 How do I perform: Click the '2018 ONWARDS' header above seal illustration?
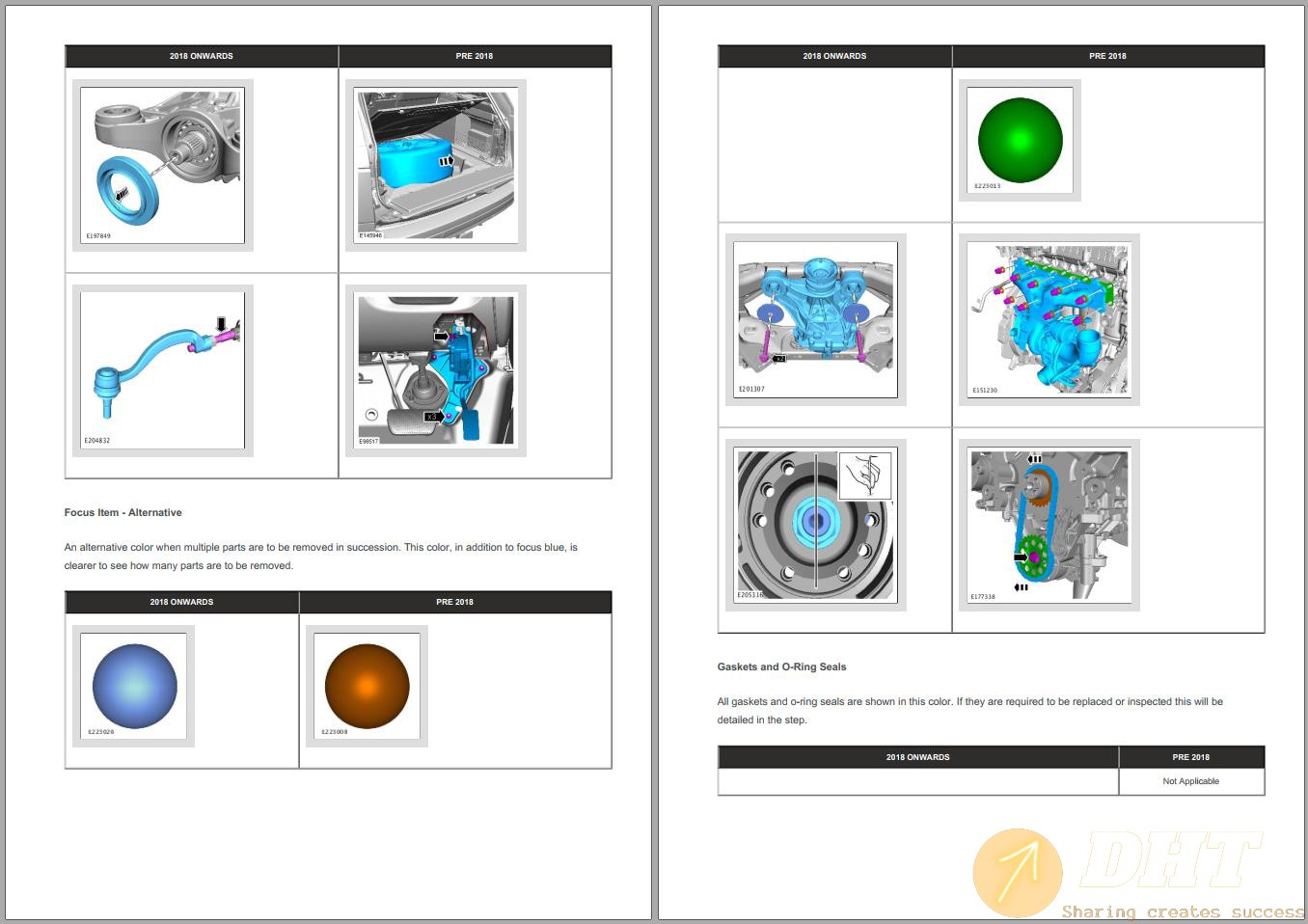(x=202, y=56)
